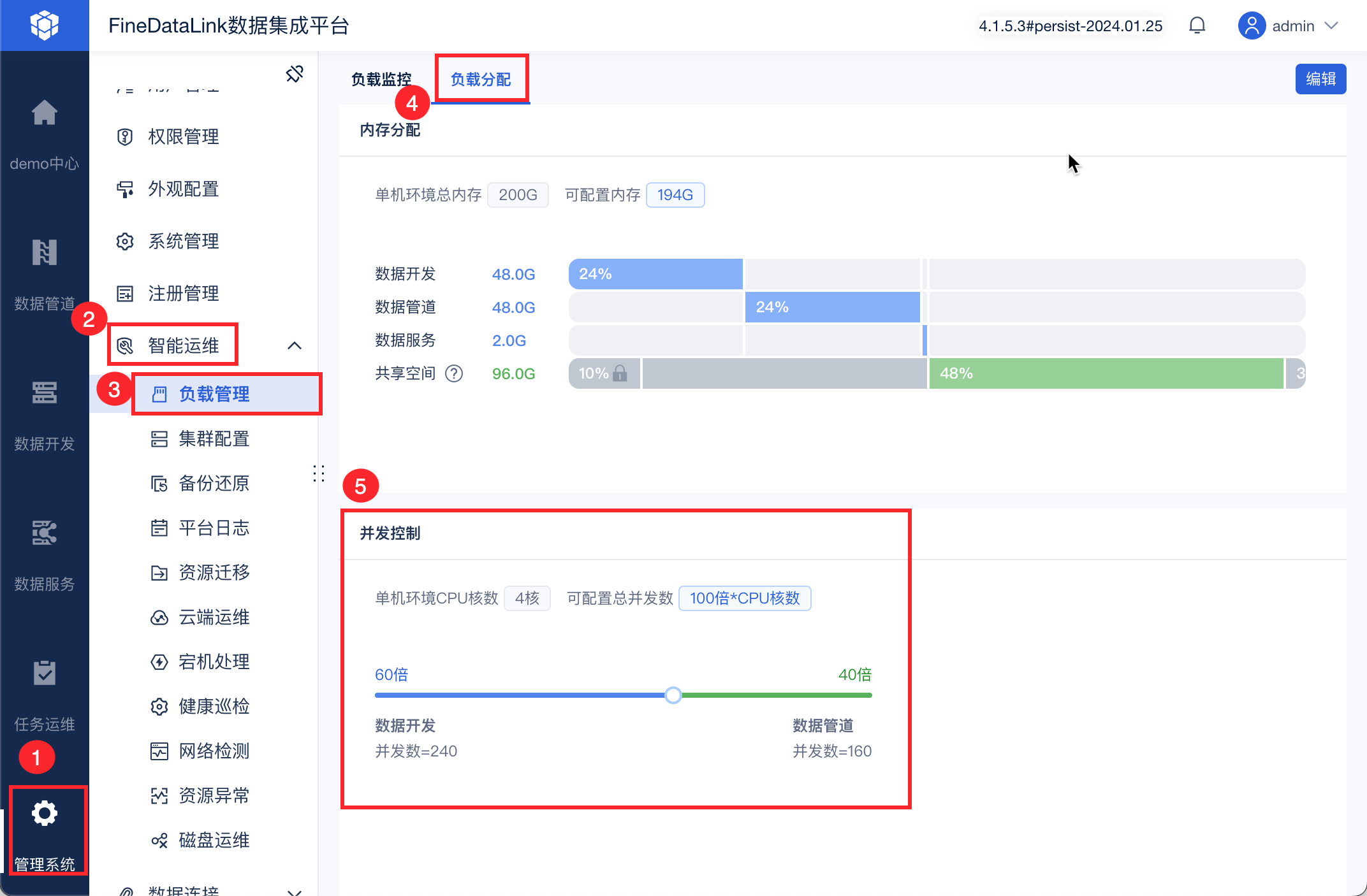Click the 系统管理 gear icon
1367x896 pixels.
point(125,241)
